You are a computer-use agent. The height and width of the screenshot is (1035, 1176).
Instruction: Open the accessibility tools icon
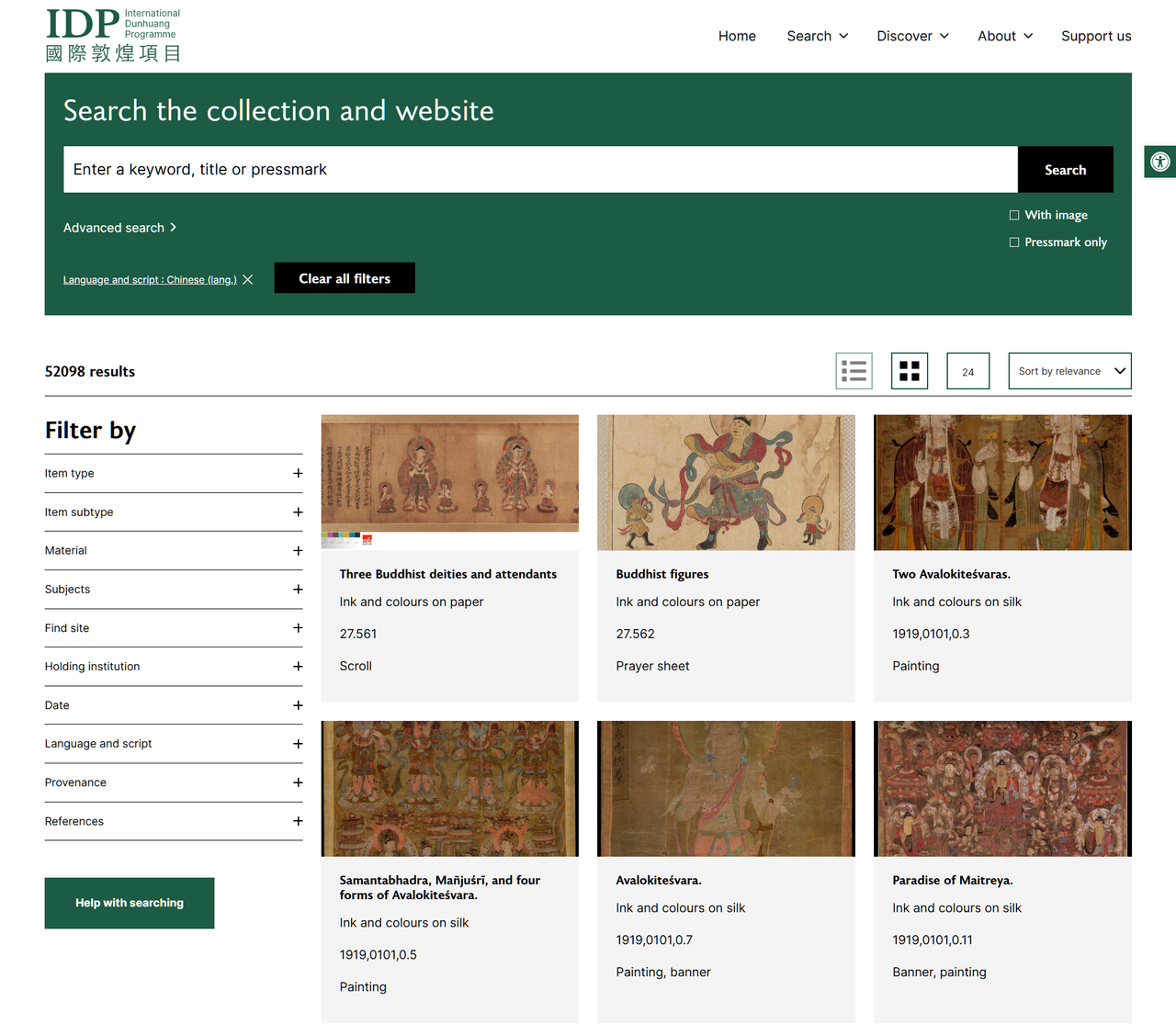(x=1160, y=163)
